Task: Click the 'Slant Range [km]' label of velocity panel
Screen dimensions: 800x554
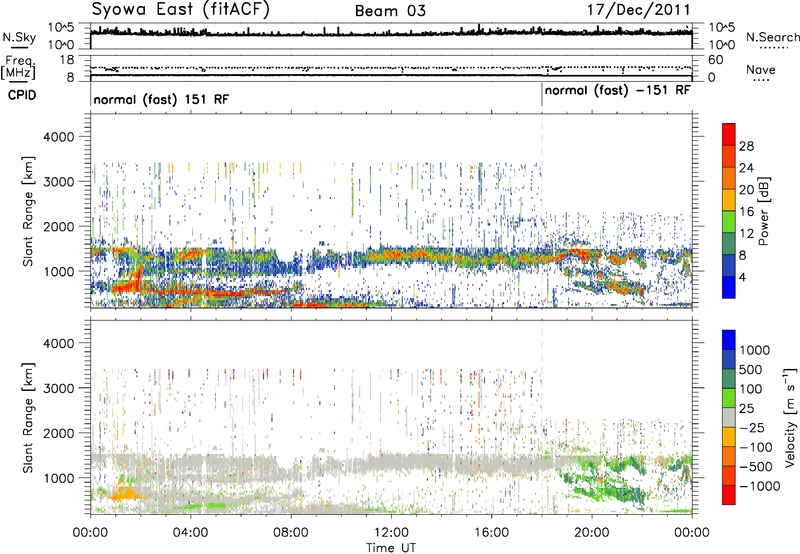Action: tap(28, 418)
